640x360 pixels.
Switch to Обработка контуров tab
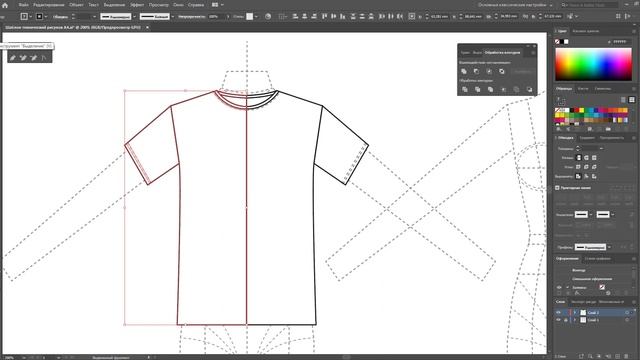[x=502, y=53]
